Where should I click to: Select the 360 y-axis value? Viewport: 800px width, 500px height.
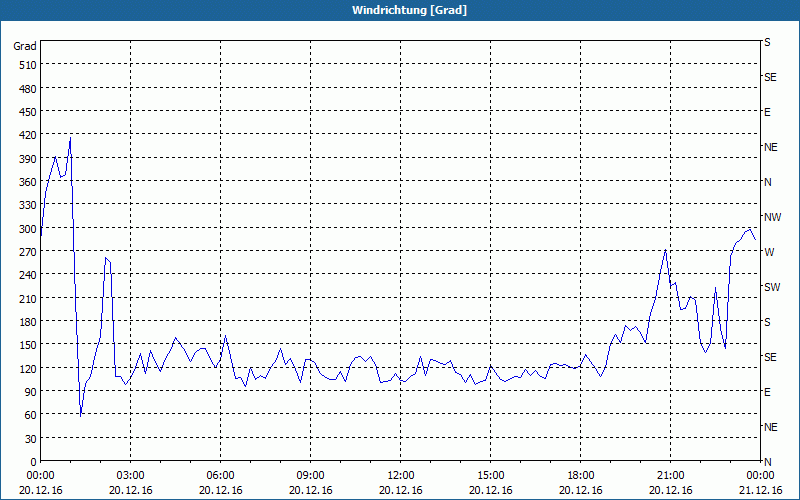[x=29, y=182]
